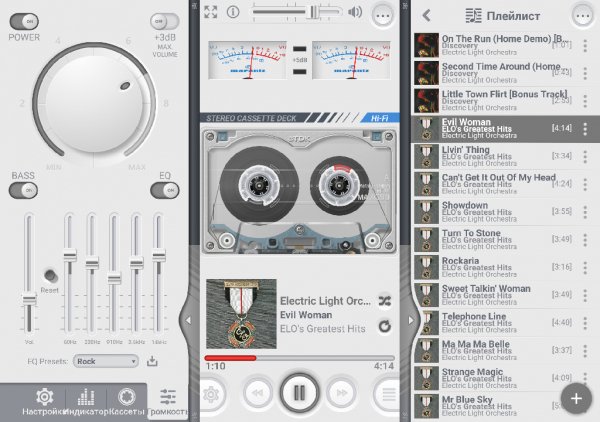Screen dimensions: 600x422
Task: Skip to the next track
Action: 341,393
